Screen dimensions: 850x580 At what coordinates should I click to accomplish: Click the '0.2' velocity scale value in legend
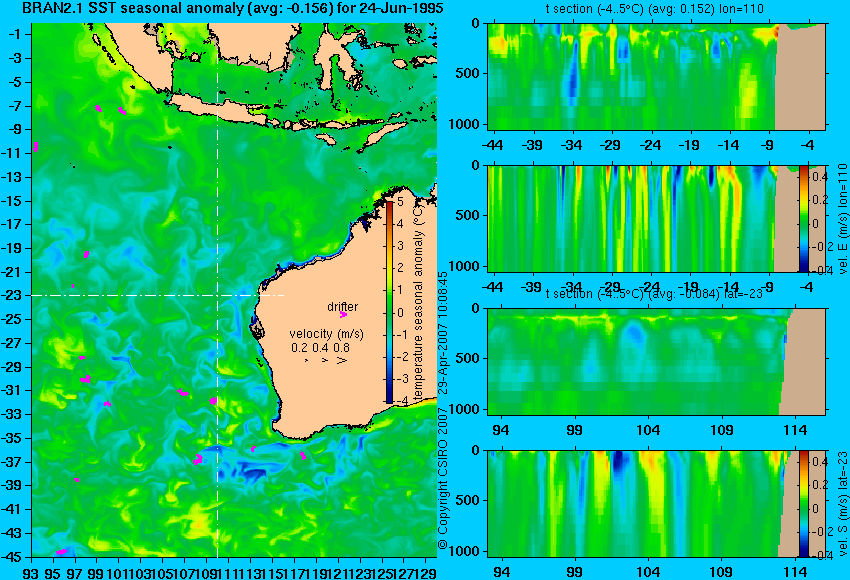(299, 347)
